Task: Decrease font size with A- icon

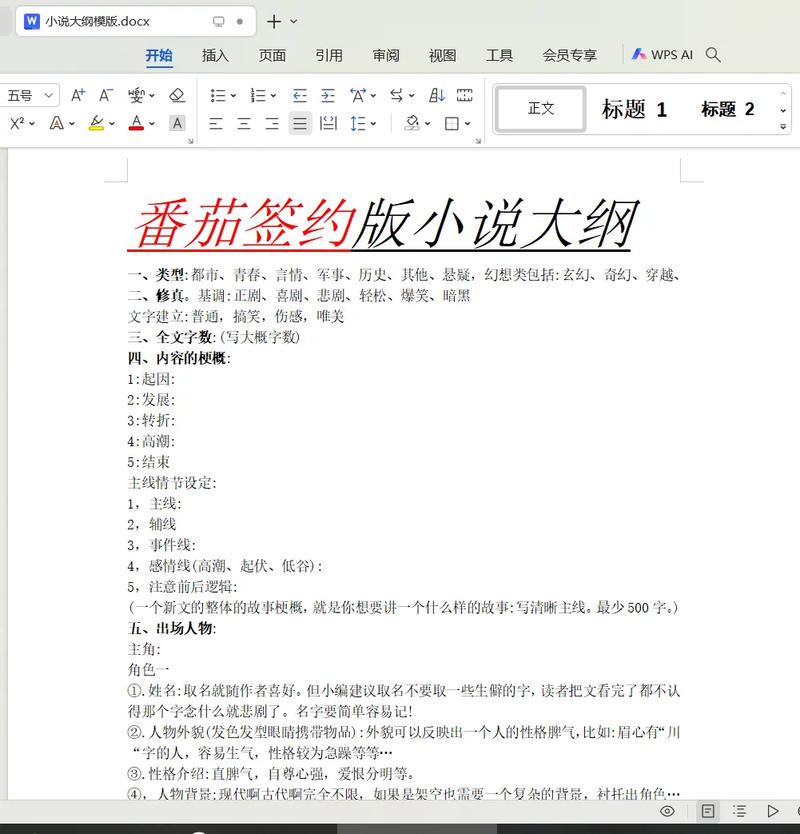Action: click(106, 95)
